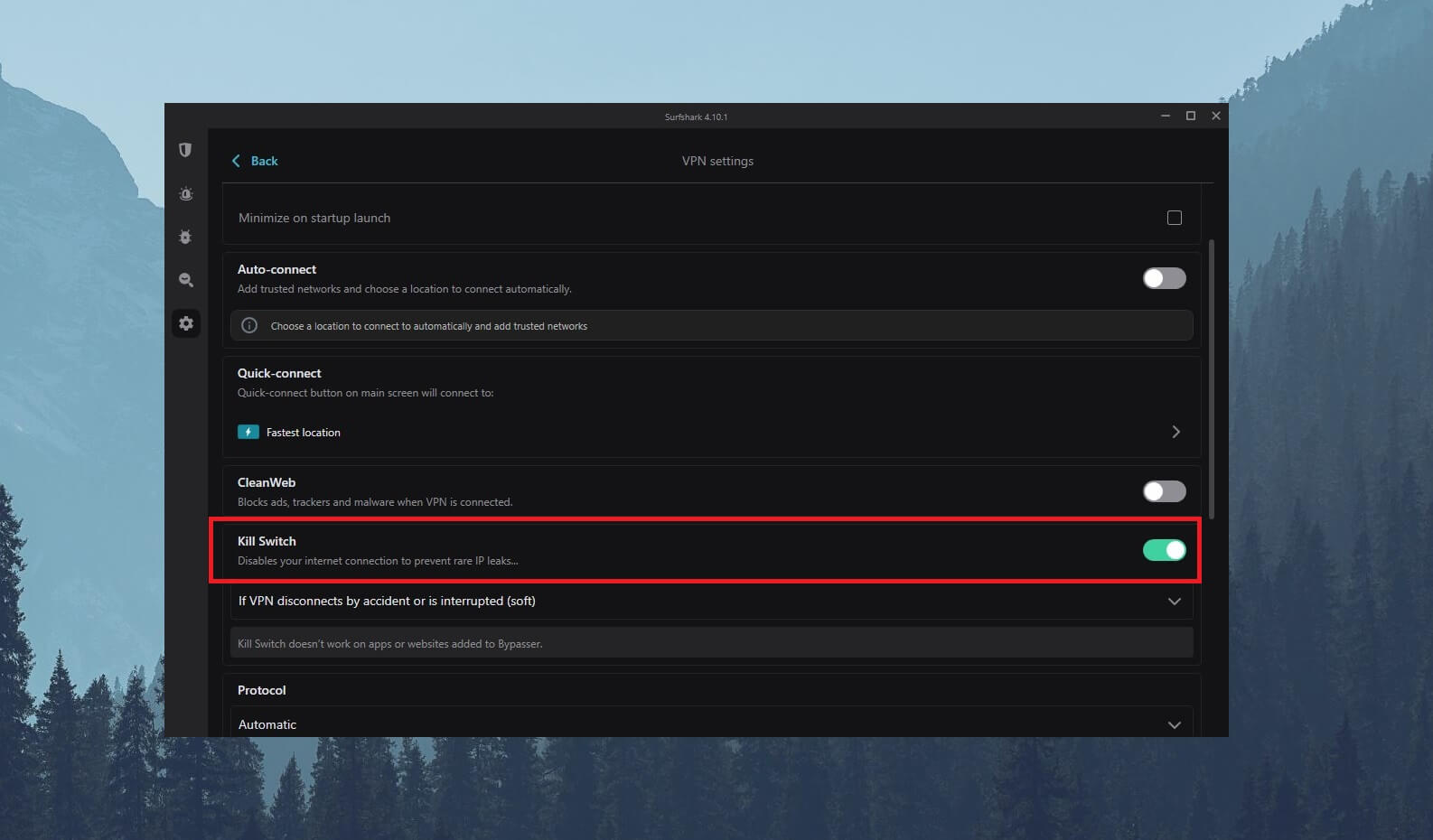Click the Back arrow chevron
The height and width of the screenshot is (840, 1433).
coord(236,161)
